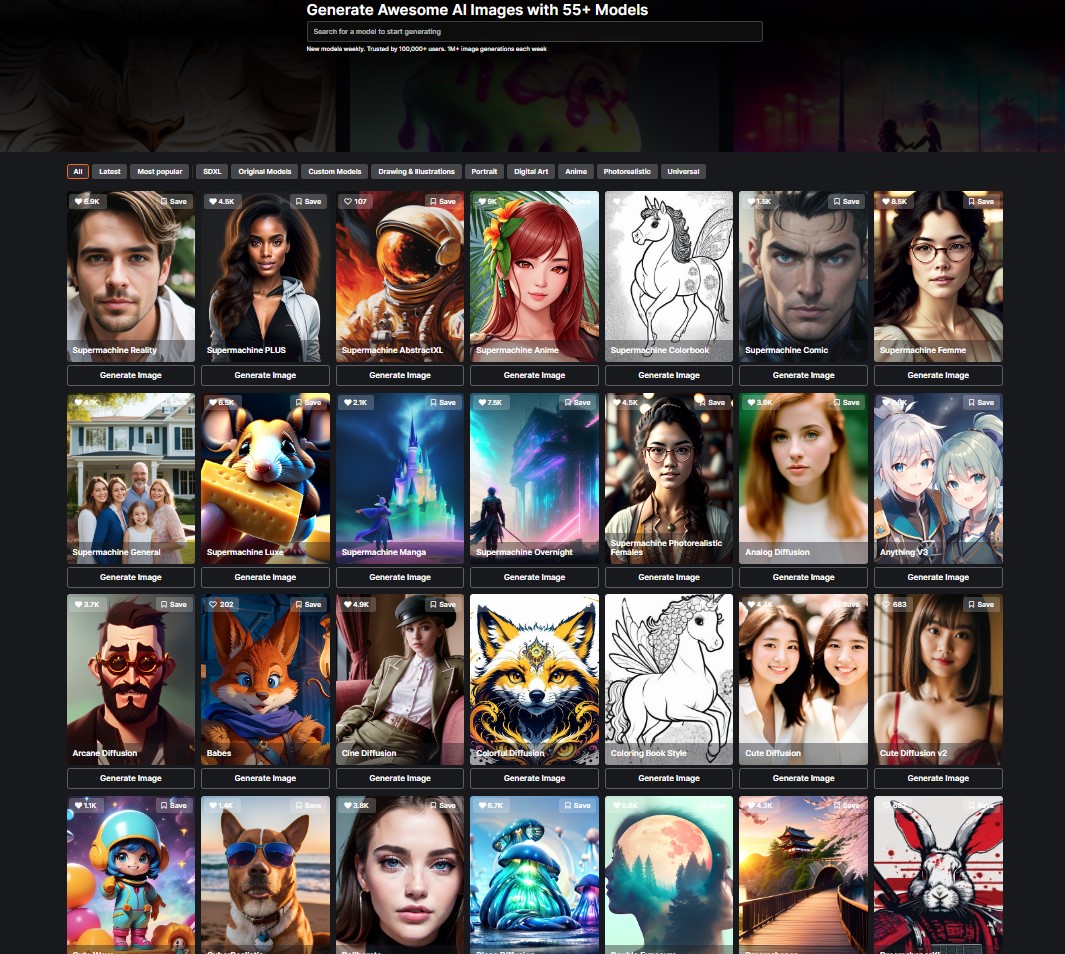
Task: Save the Supermachine Manga model
Action: coord(443,403)
